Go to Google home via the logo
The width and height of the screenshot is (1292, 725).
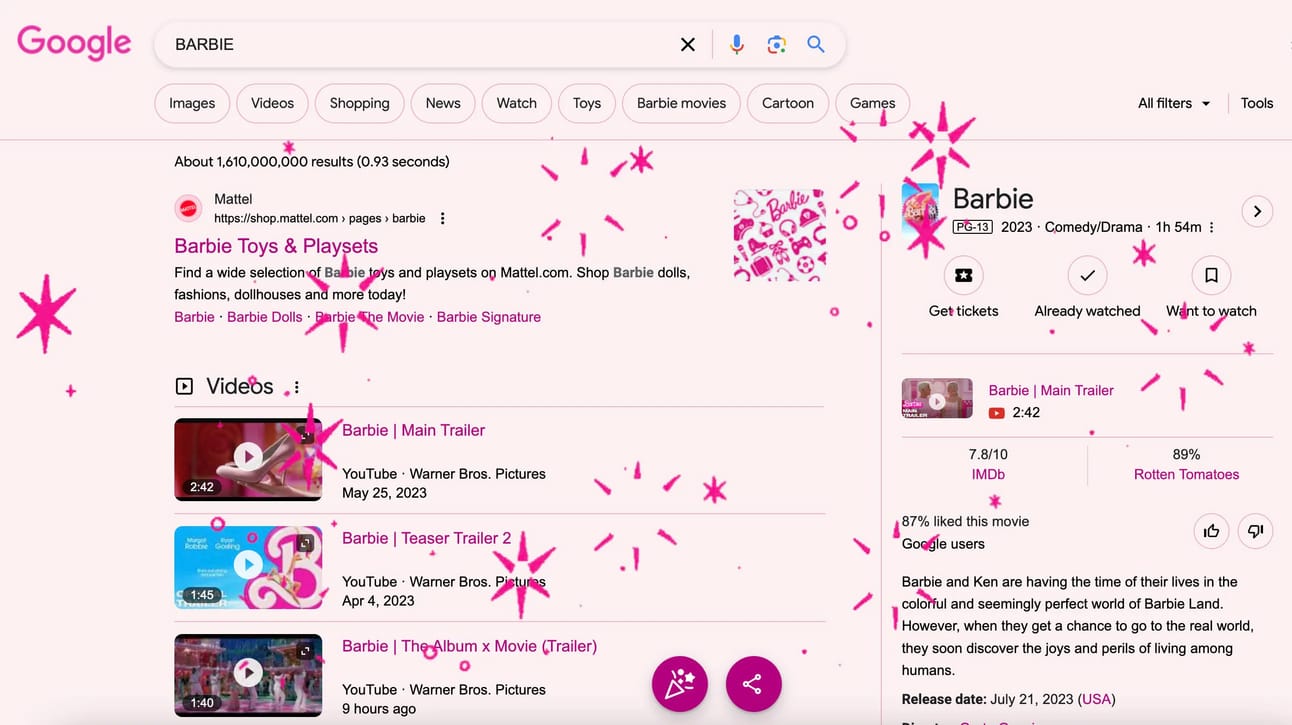(x=74, y=43)
